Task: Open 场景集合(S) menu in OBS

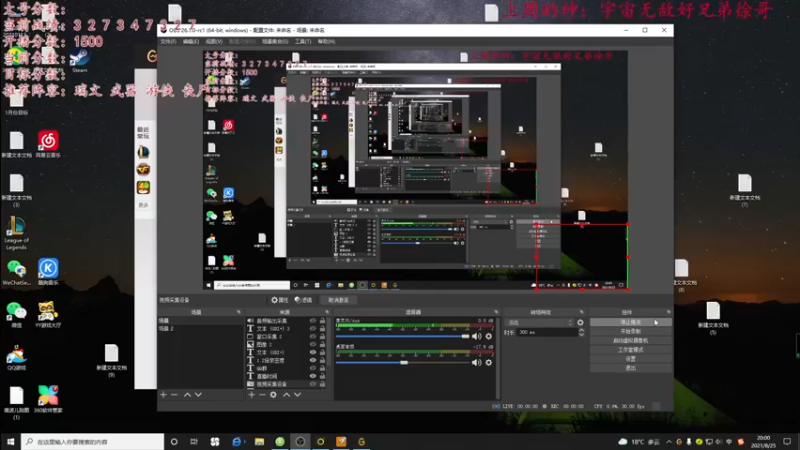Action: tap(274, 41)
